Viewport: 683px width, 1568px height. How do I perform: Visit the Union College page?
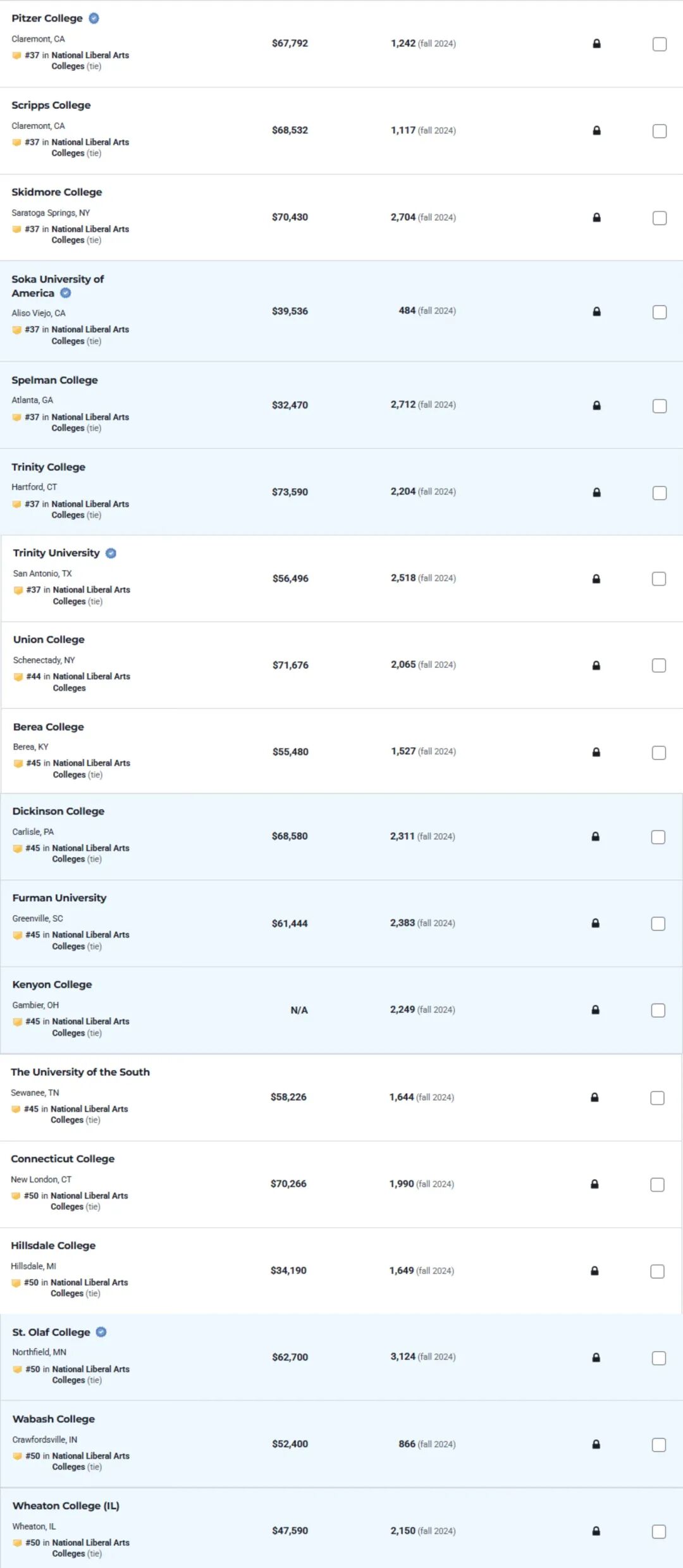pos(49,639)
